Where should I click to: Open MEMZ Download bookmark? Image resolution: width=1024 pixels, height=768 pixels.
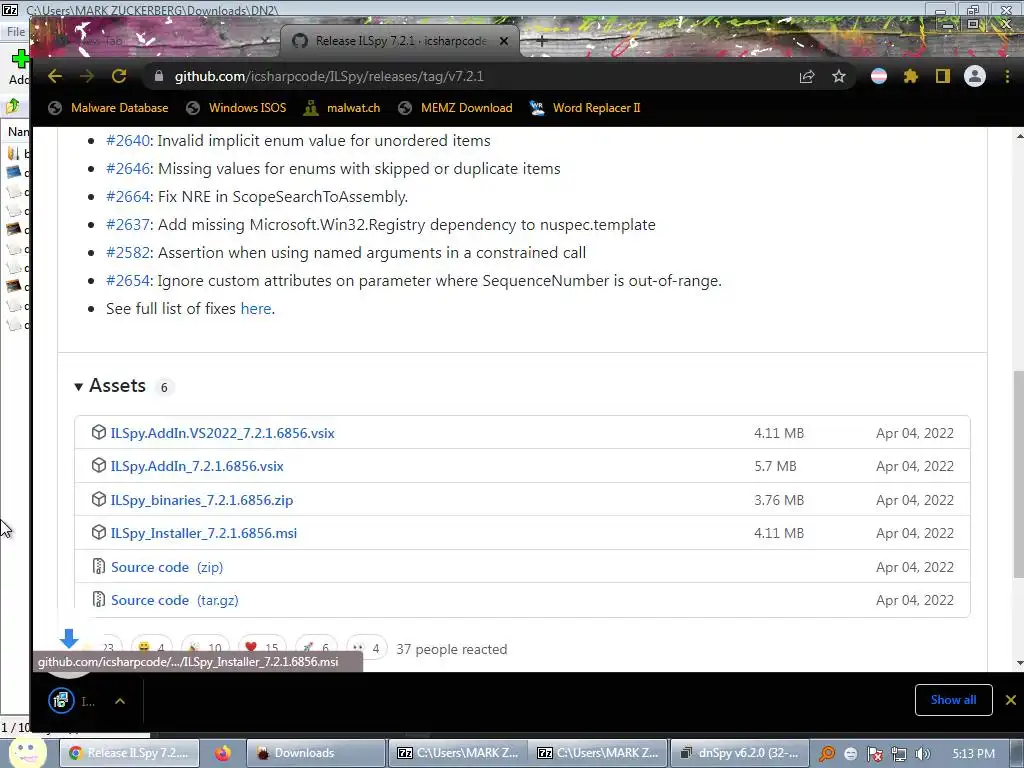point(455,108)
